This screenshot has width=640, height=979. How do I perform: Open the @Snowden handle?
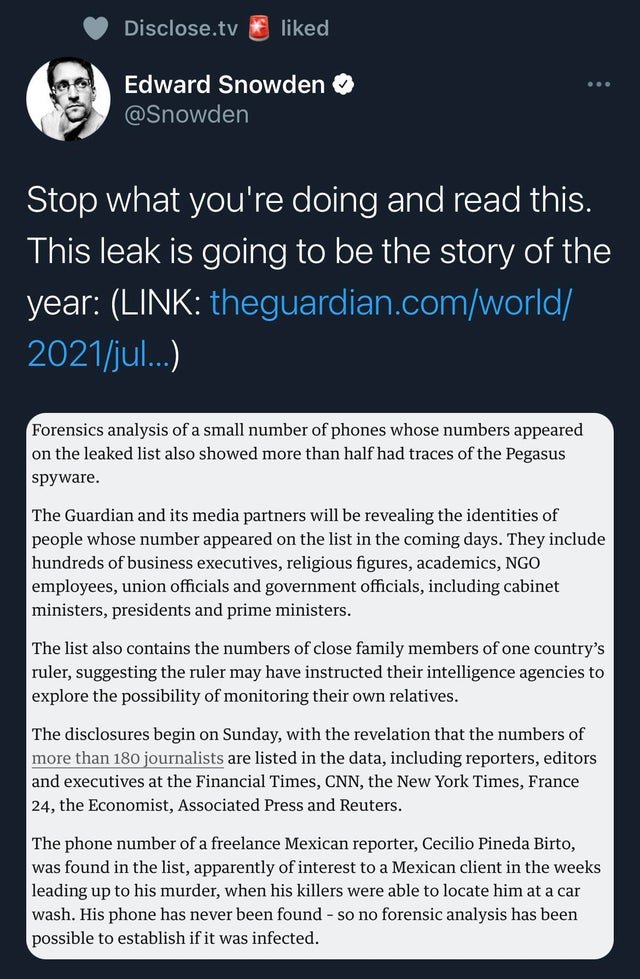(187, 115)
